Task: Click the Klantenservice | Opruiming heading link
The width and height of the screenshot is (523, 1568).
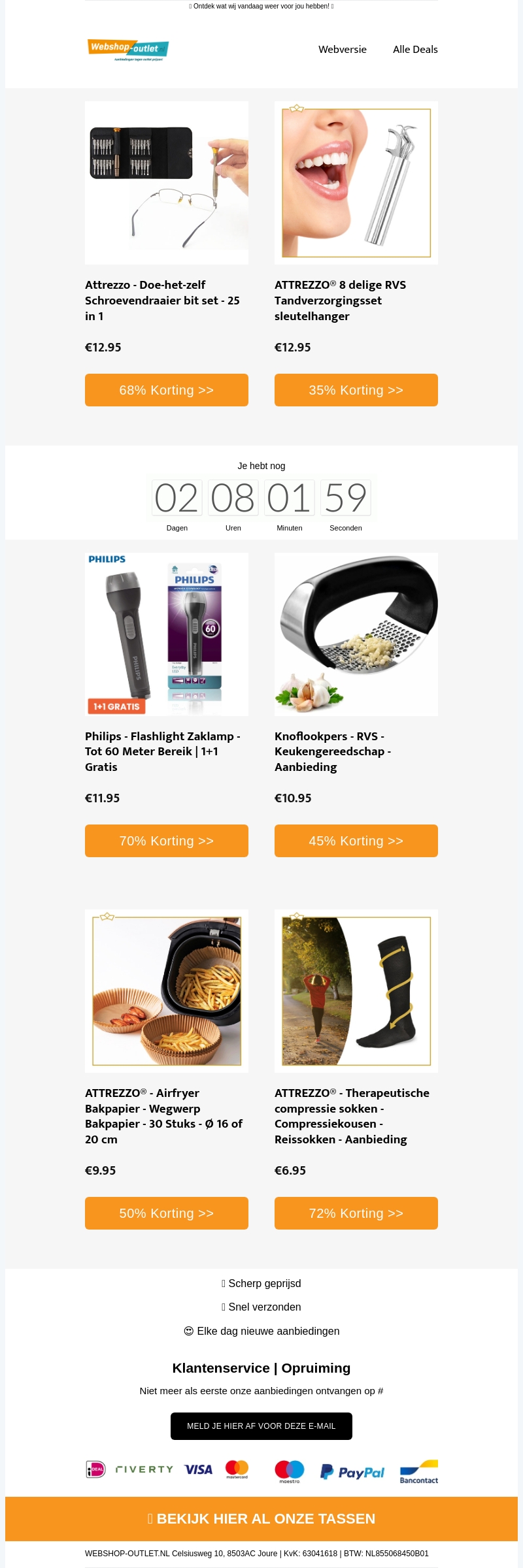Action: tap(261, 1367)
